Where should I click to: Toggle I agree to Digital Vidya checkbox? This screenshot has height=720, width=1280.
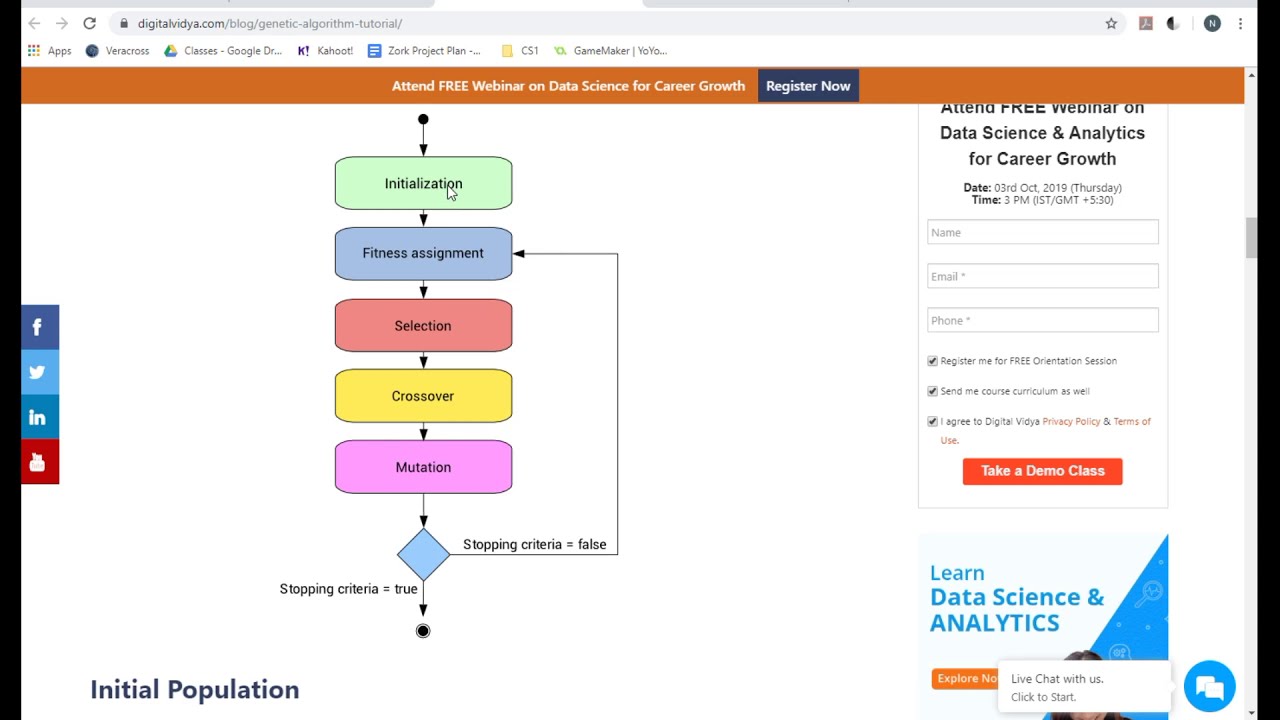tap(932, 421)
